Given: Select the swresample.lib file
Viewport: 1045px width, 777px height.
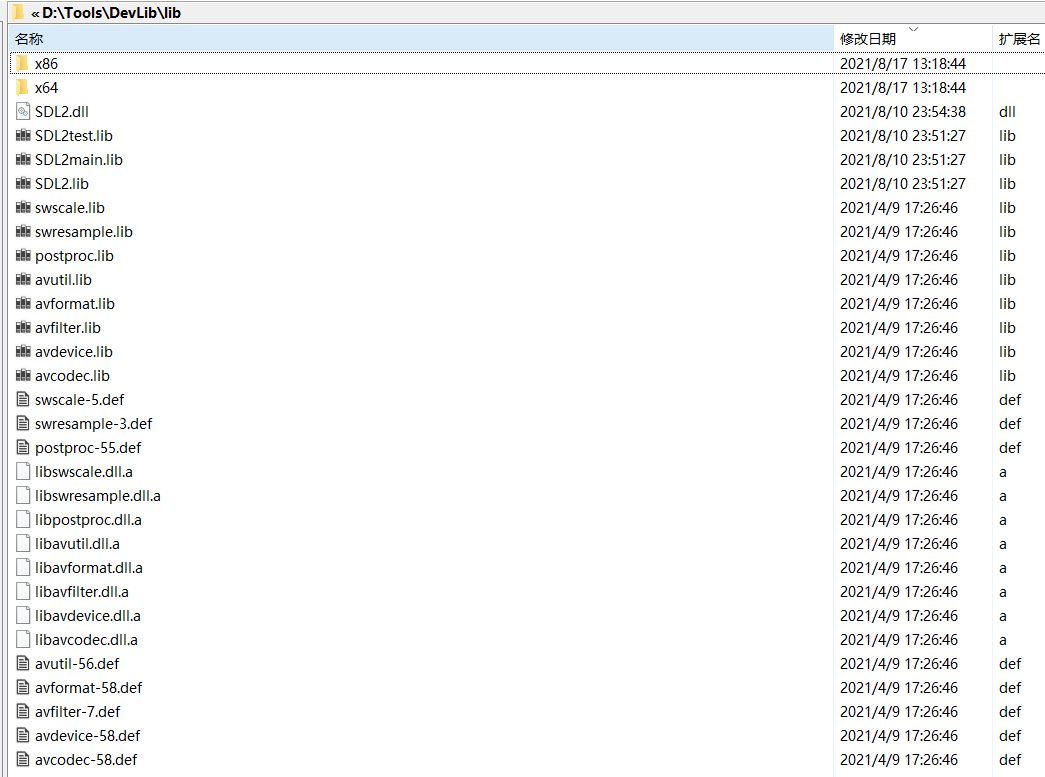Looking at the screenshot, I should tap(83, 231).
